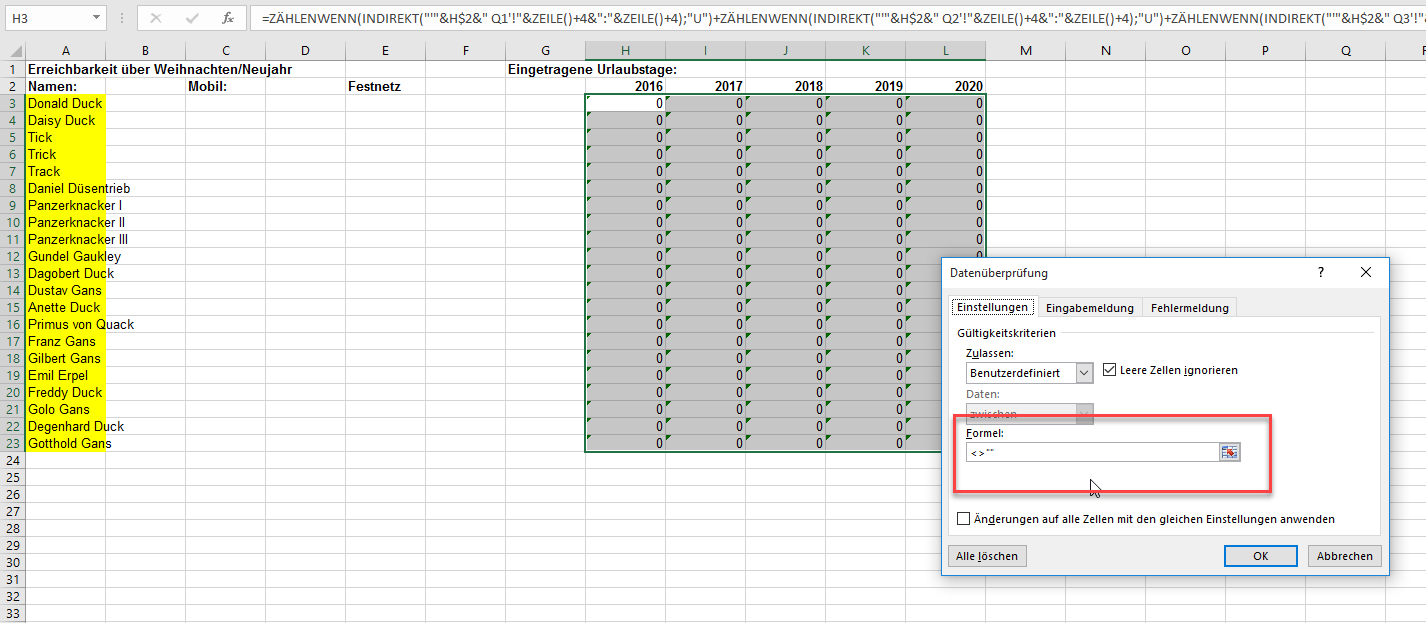
Task: Open the Daten dropdown list
Action: tap(1084, 414)
